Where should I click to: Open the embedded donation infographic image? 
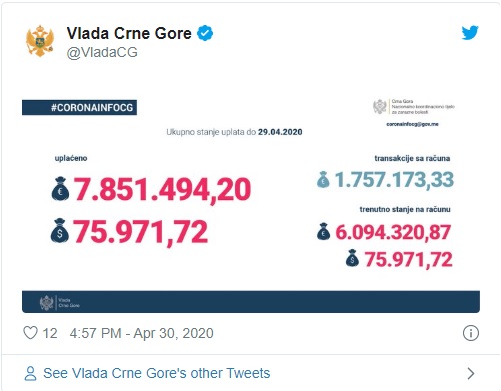tap(251, 204)
